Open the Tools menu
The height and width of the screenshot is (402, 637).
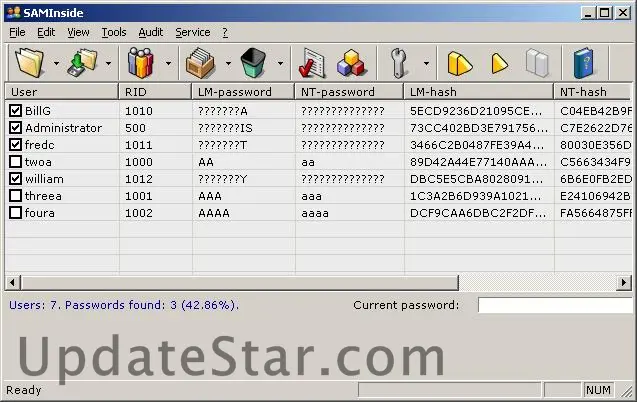click(x=114, y=32)
